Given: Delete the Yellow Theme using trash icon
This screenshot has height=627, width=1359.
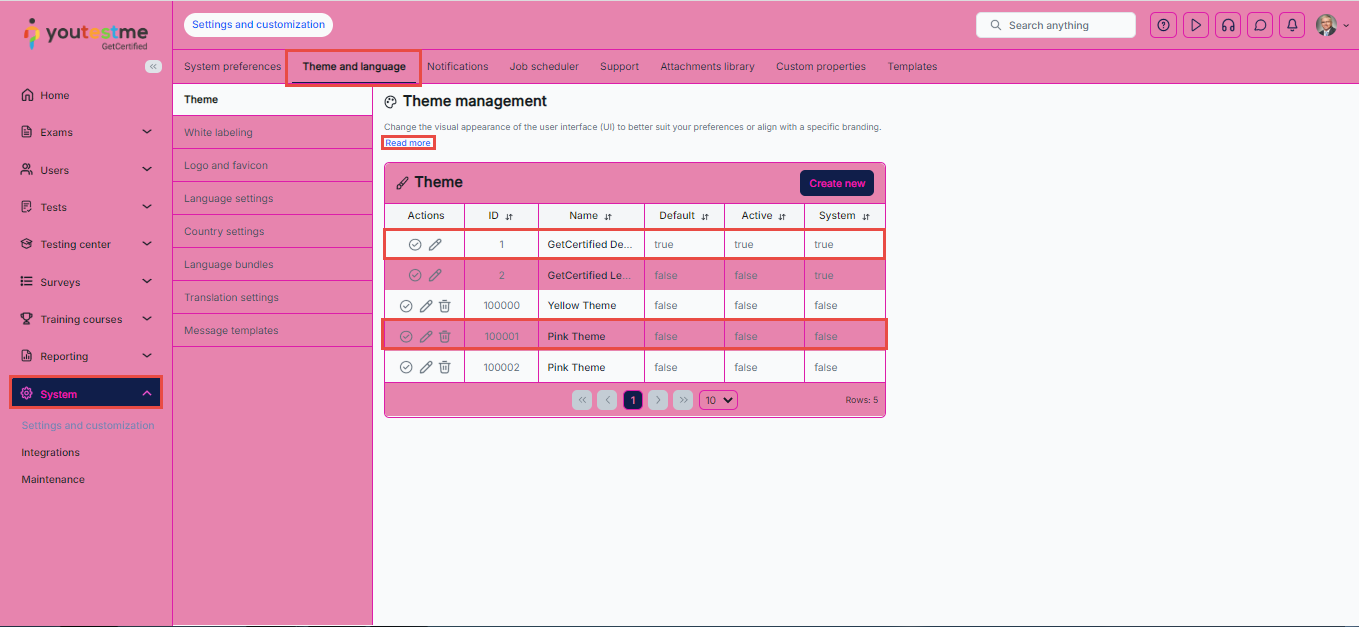Looking at the screenshot, I should pyautogui.click(x=445, y=306).
